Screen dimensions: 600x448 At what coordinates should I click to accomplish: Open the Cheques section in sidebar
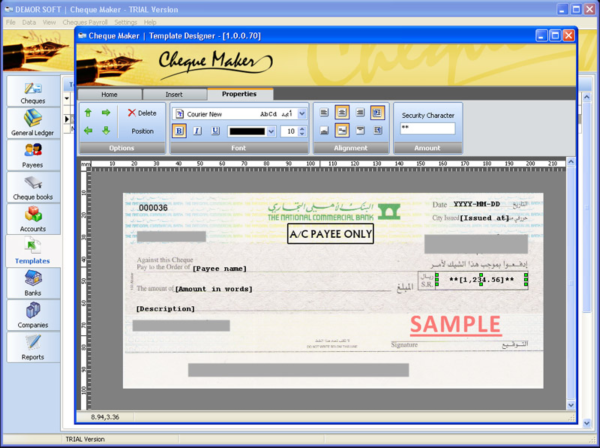(x=32, y=92)
